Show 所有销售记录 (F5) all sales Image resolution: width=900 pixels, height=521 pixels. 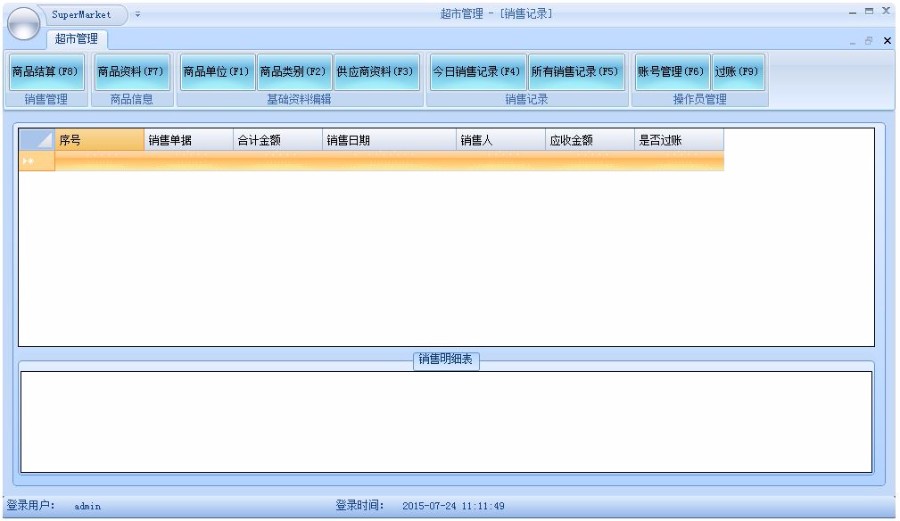tap(576, 72)
